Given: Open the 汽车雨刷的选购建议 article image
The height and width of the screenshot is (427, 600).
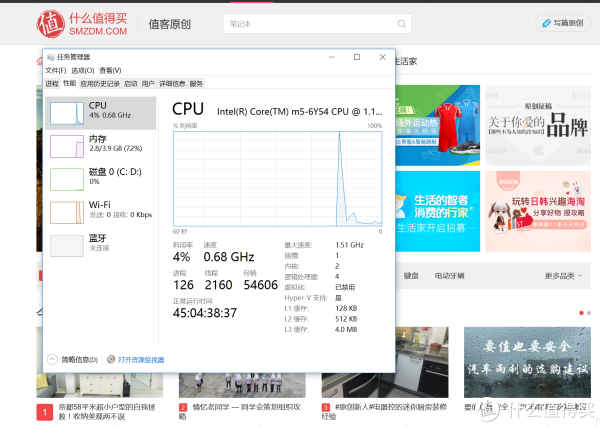Looking at the screenshot, I should pyautogui.click(x=527, y=362).
